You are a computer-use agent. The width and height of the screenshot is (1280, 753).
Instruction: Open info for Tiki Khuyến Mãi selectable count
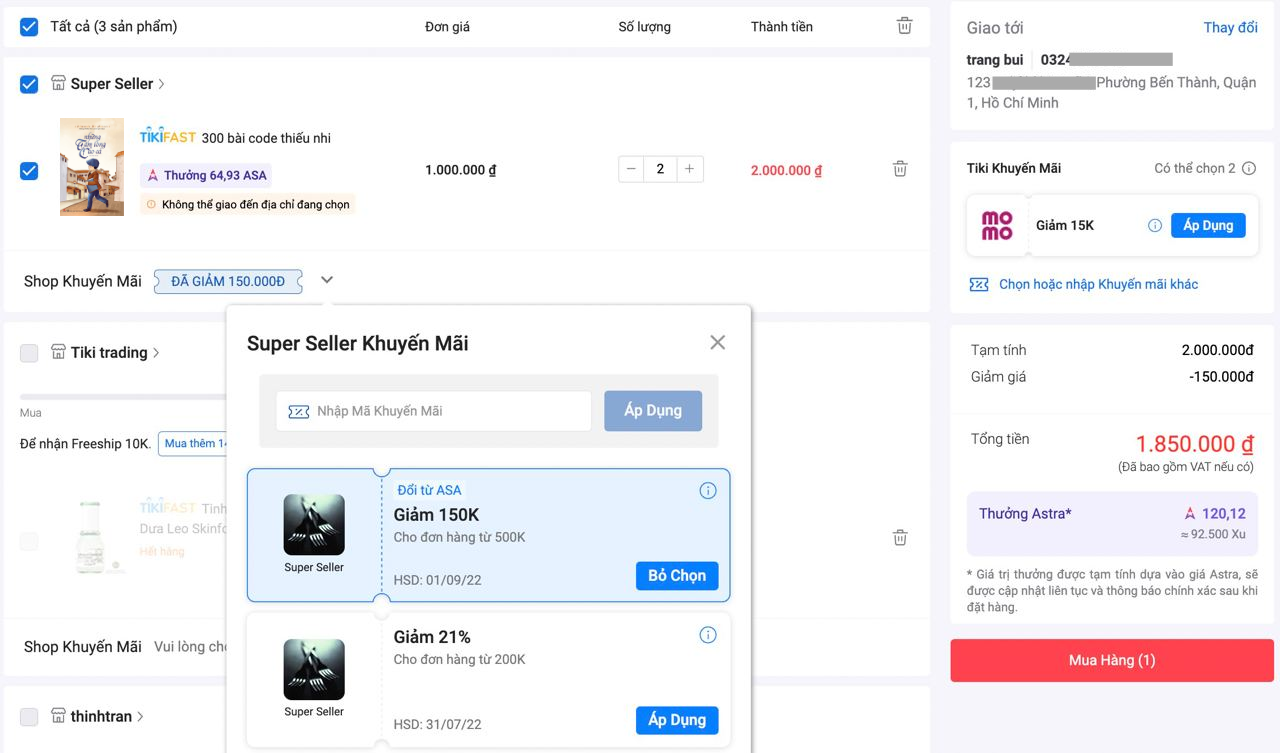[x=1249, y=169]
